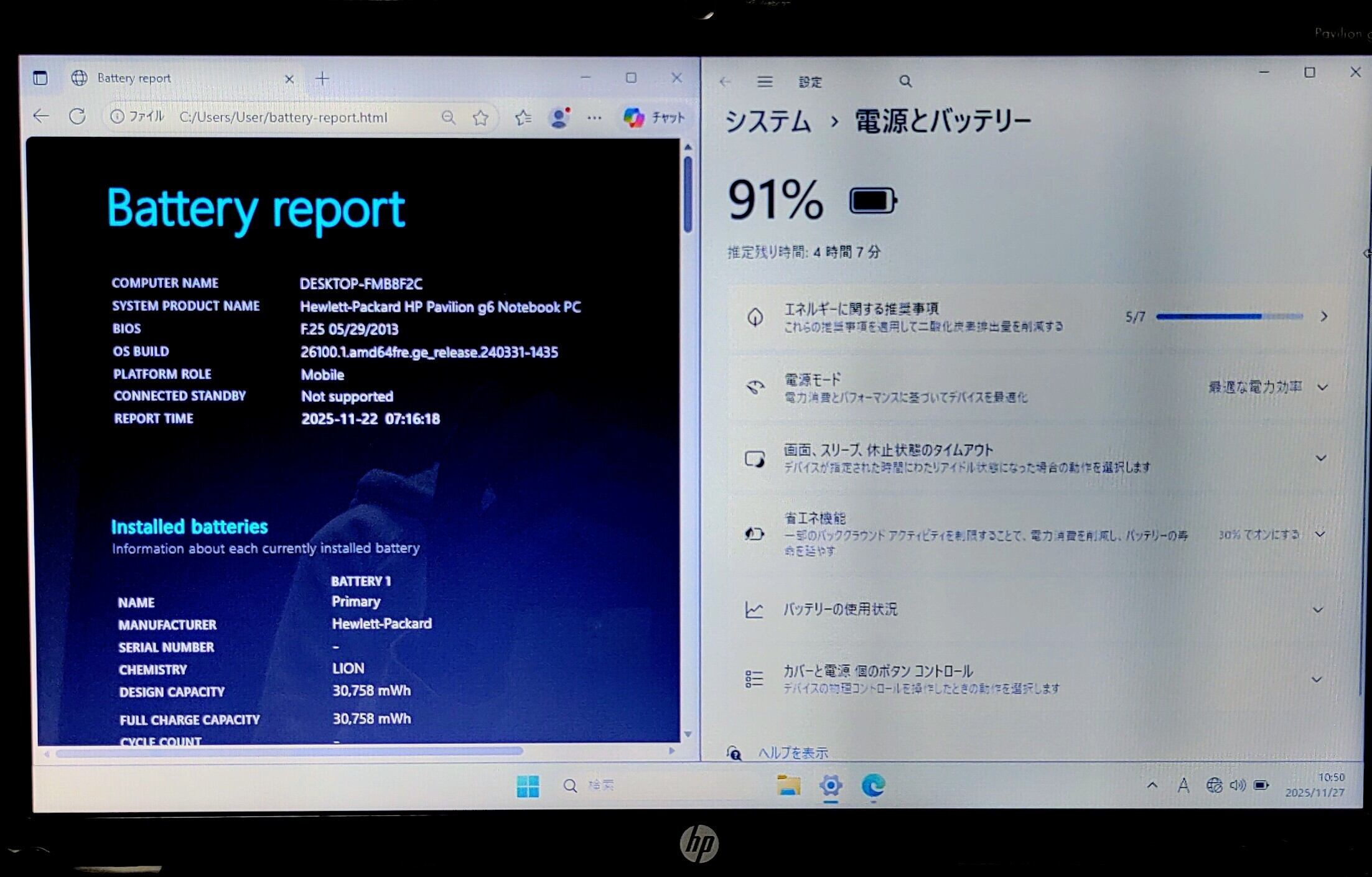Click the file path address bar
Screen dimensions: 1372x877
click(x=283, y=118)
